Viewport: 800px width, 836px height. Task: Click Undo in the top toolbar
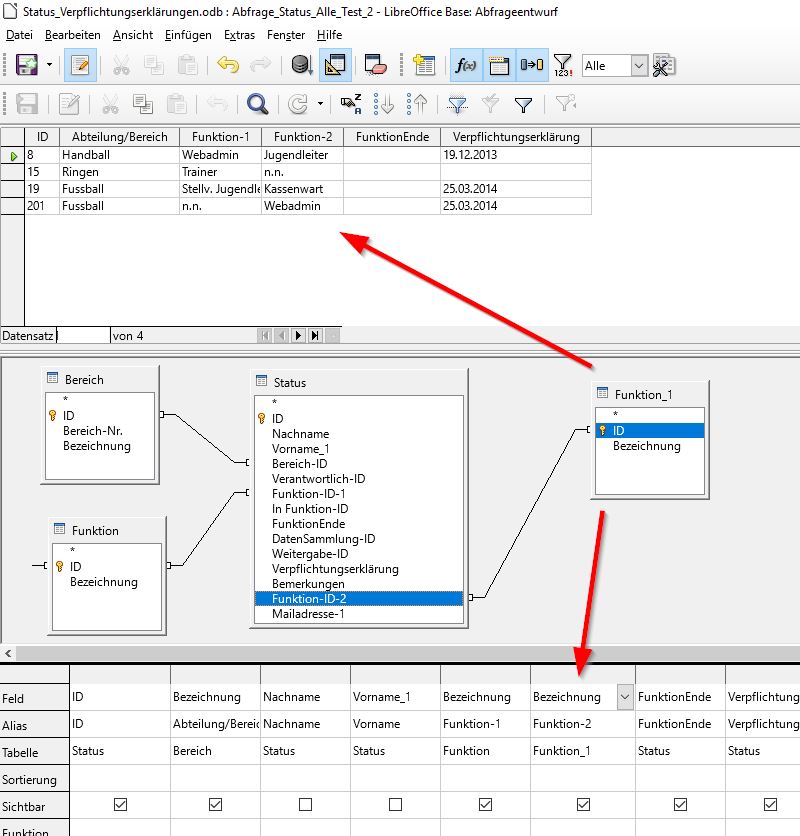click(228, 65)
